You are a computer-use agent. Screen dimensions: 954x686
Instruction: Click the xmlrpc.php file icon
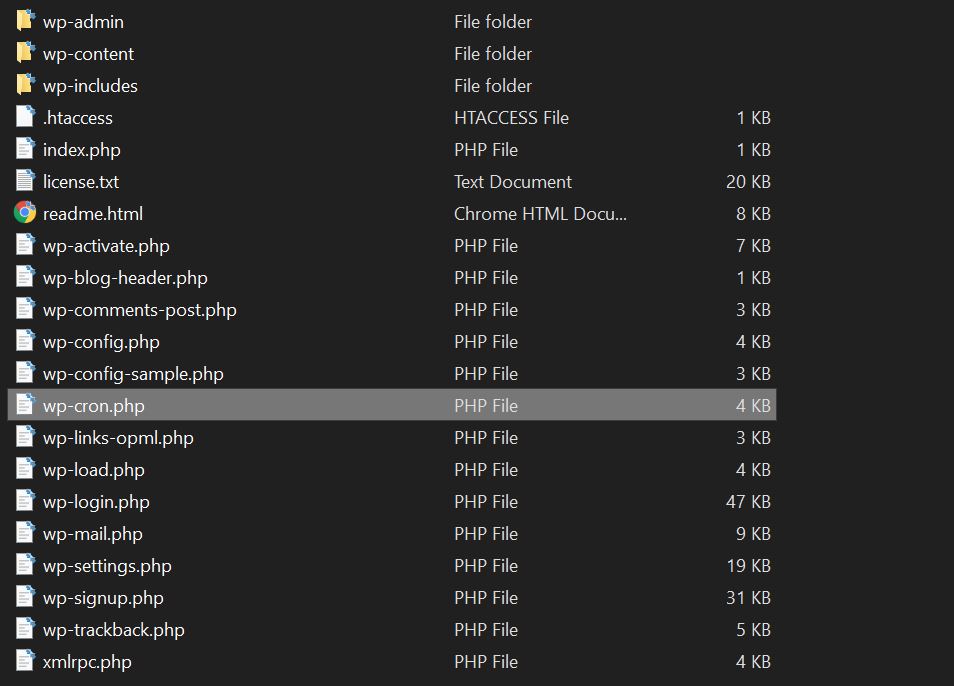click(x=25, y=661)
